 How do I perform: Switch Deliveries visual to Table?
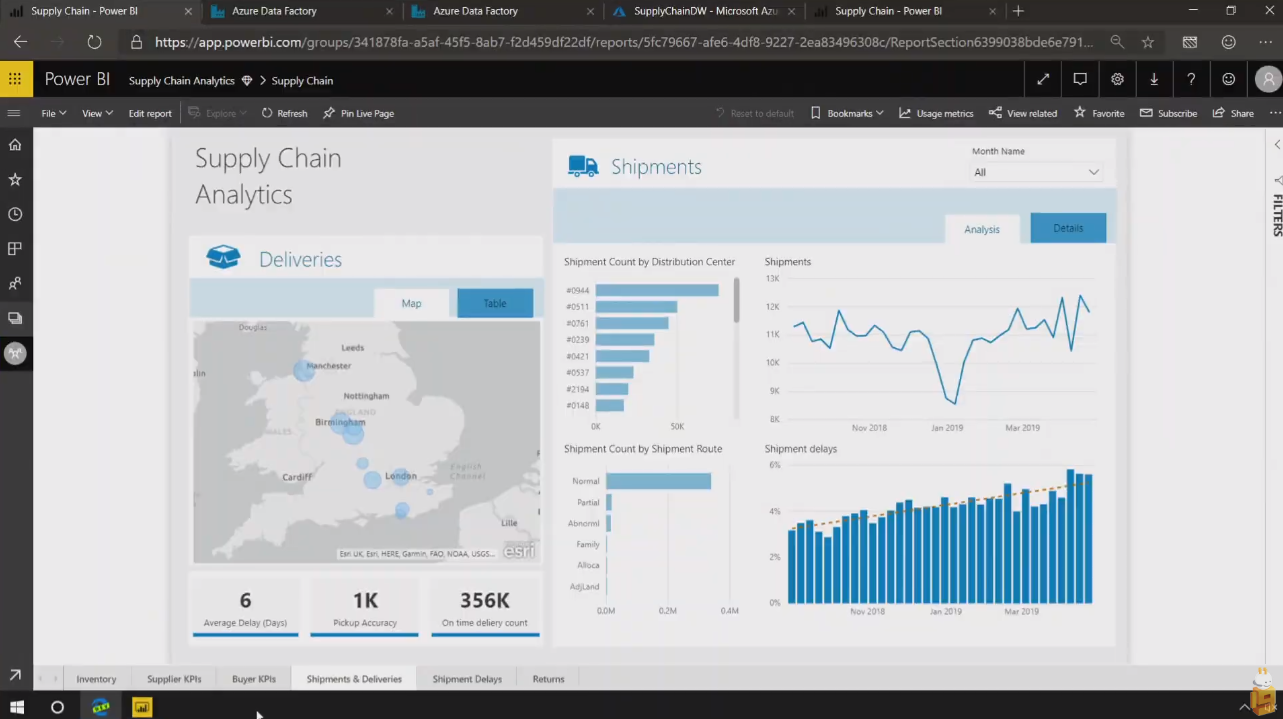point(495,303)
